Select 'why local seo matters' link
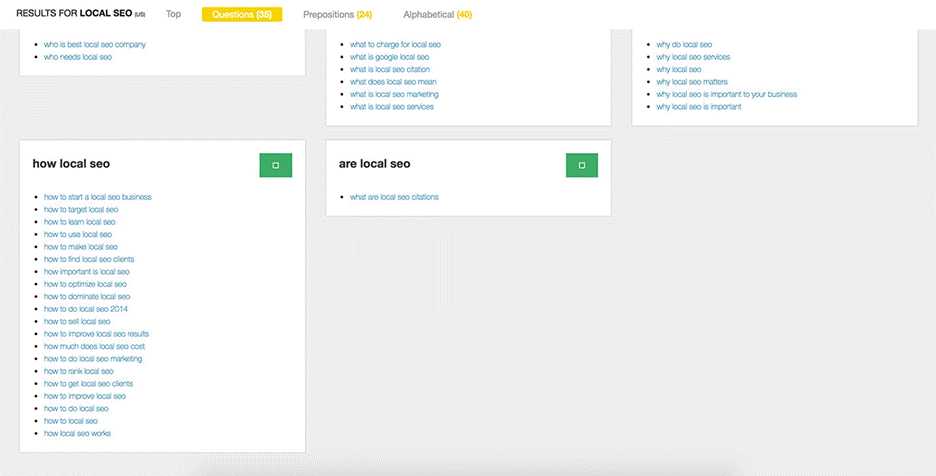This screenshot has height=476, width=936. tap(692, 82)
